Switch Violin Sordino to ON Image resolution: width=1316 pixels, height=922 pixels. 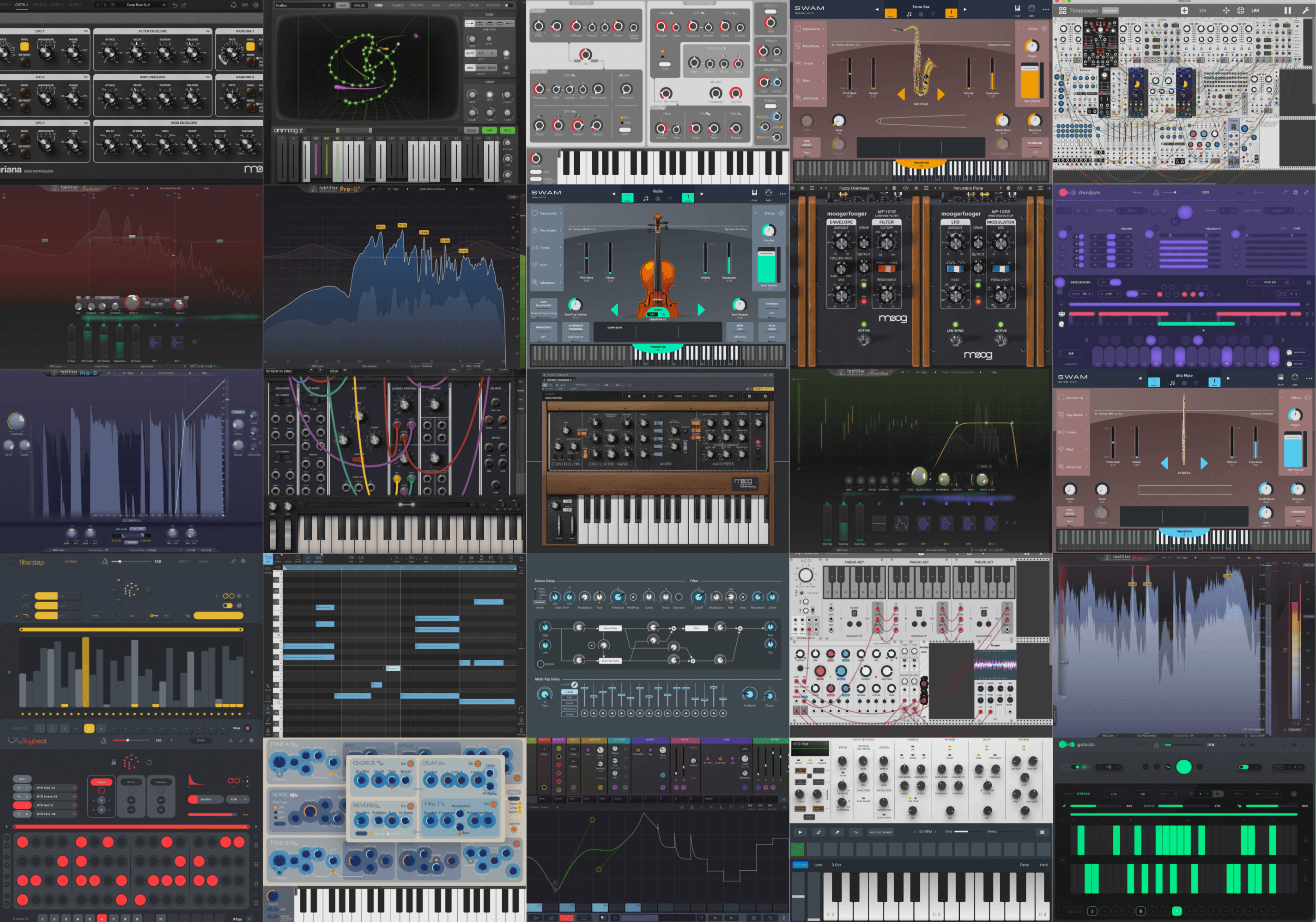(x=663, y=314)
